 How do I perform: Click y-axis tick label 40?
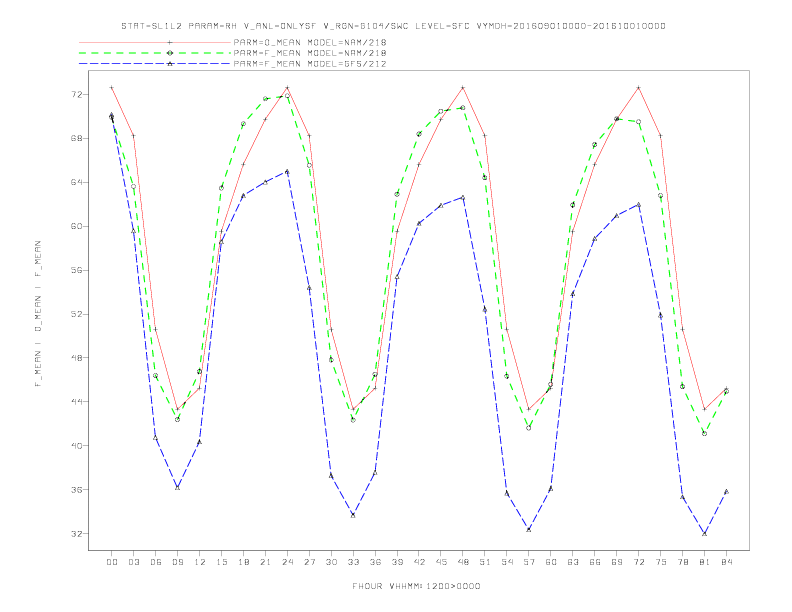point(77,446)
